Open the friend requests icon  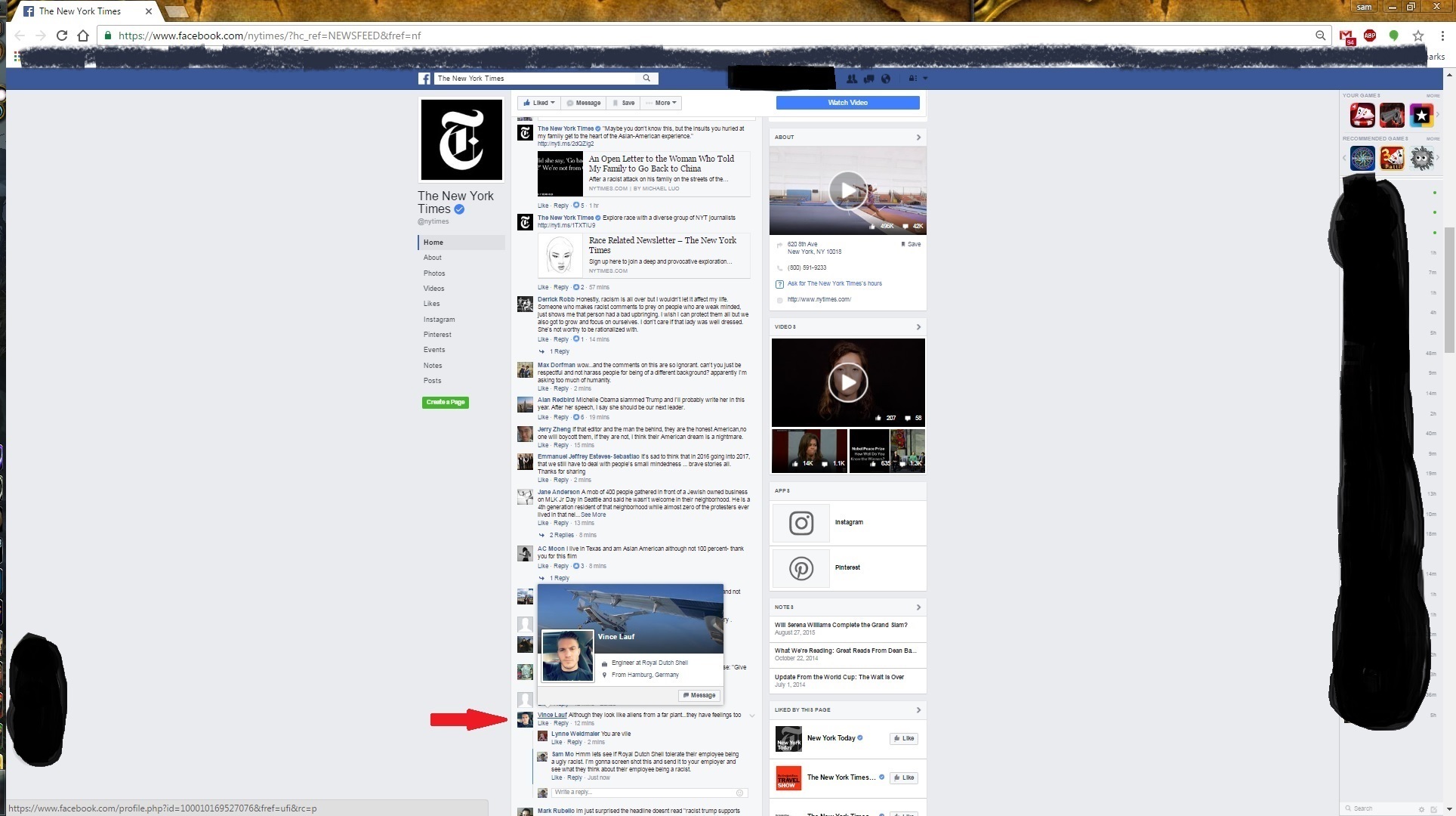click(852, 79)
